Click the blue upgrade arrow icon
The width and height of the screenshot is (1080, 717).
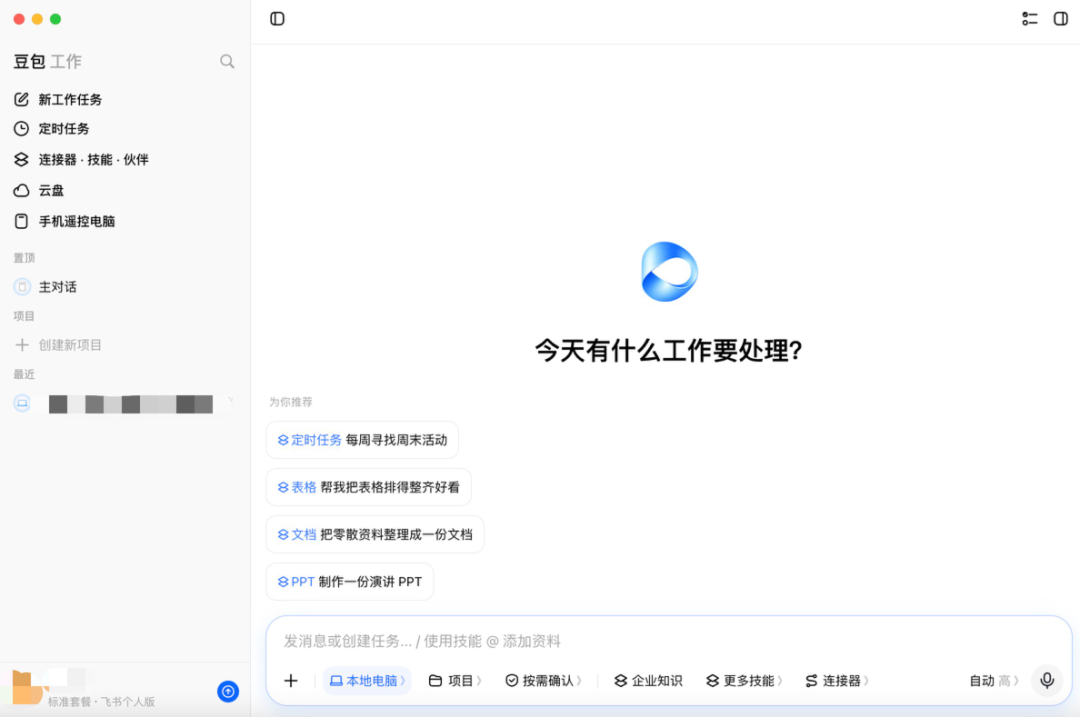pyautogui.click(x=228, y=691)
